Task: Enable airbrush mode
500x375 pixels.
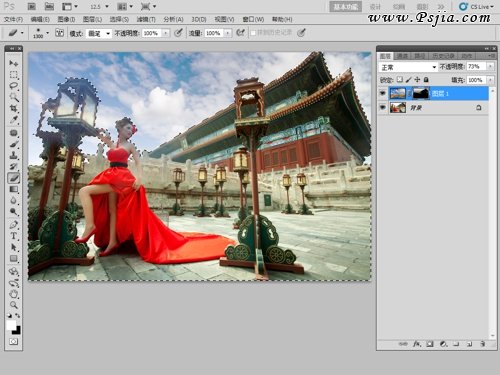Action: (x=240, y=33)
